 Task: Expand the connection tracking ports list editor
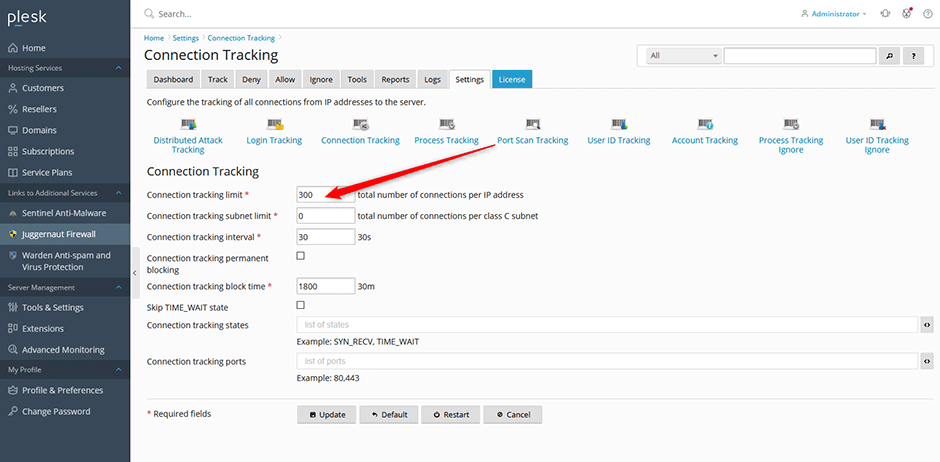927,361
